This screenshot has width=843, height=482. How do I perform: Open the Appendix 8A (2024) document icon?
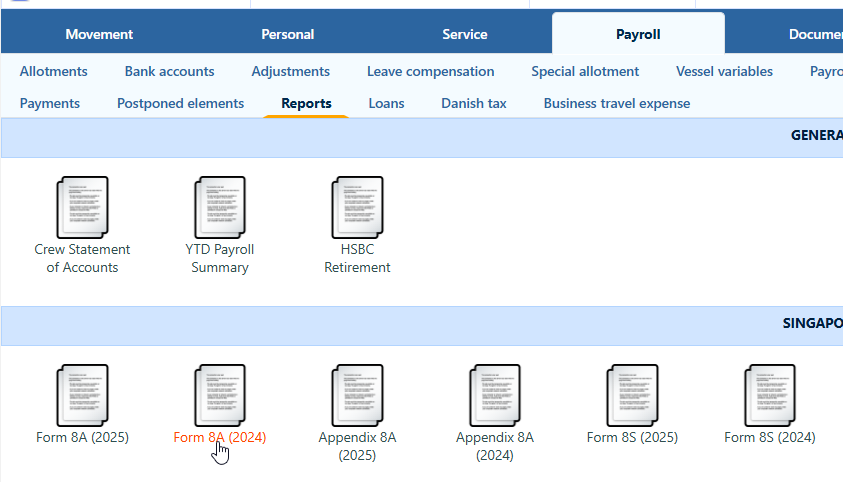[495, 395]
